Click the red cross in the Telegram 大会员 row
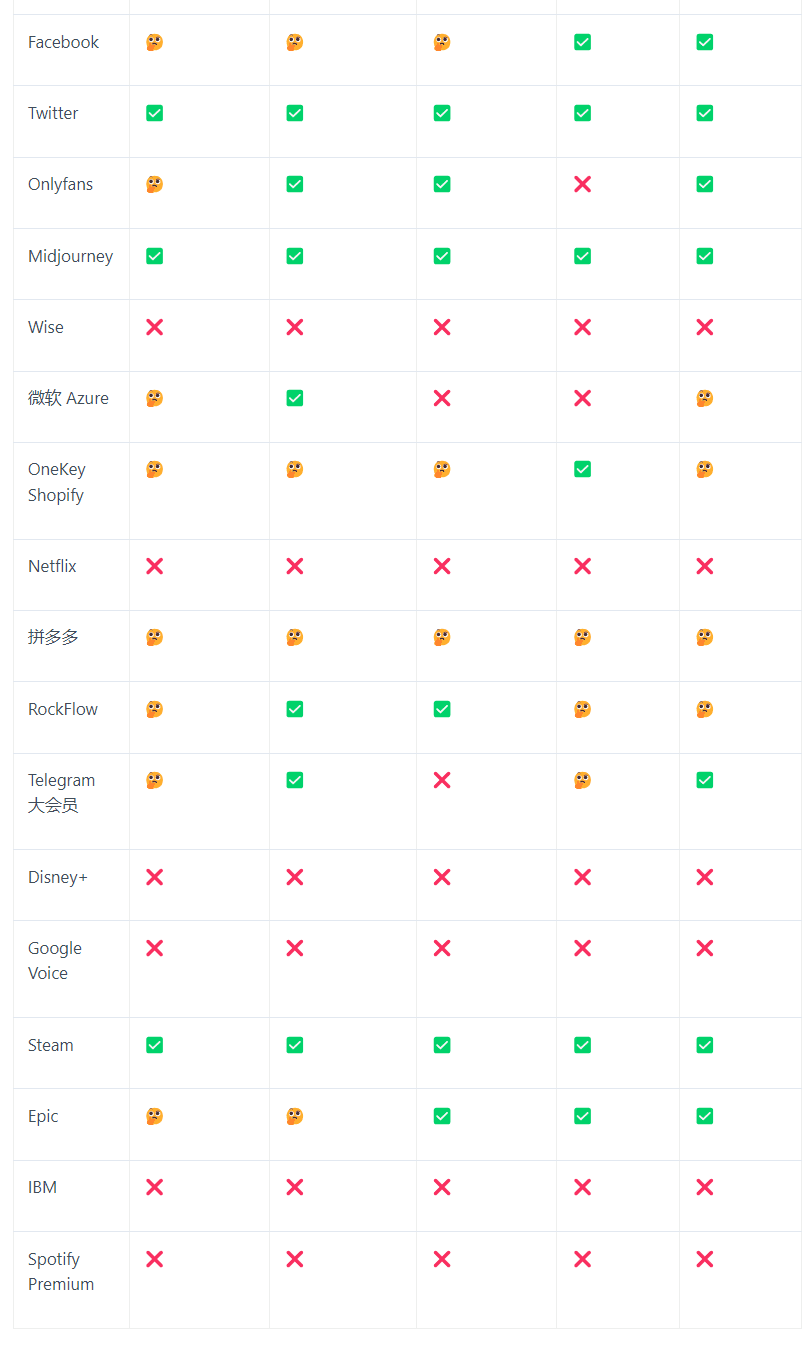This screenshot has width=808, height=1347. coord(442,780)
